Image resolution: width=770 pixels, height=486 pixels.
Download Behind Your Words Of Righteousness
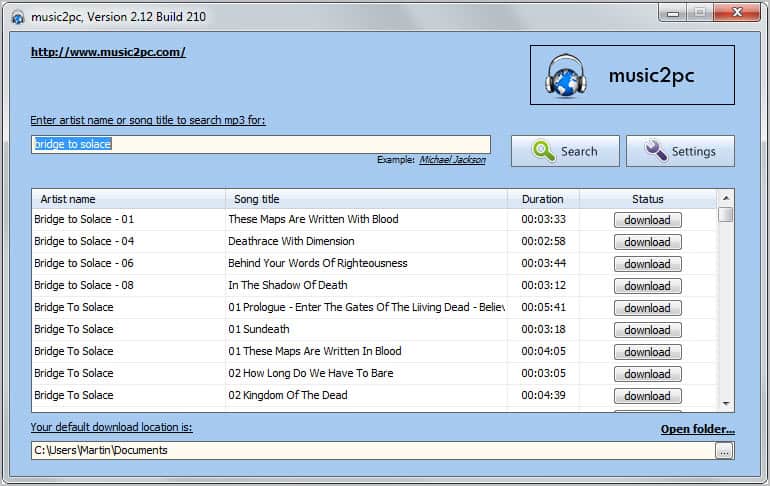[x=647, y=264]
